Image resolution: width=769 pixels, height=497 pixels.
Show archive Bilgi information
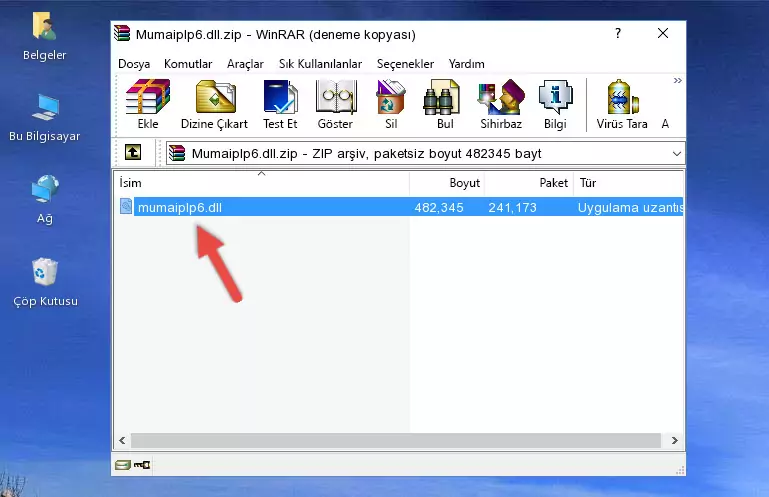click(555, 105)
